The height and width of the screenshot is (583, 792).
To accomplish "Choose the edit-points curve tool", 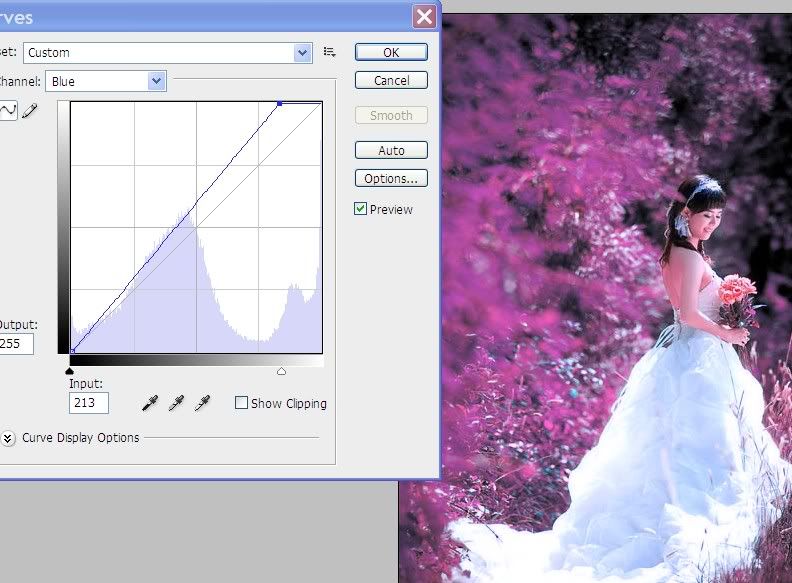I will [x=8, y=112].
